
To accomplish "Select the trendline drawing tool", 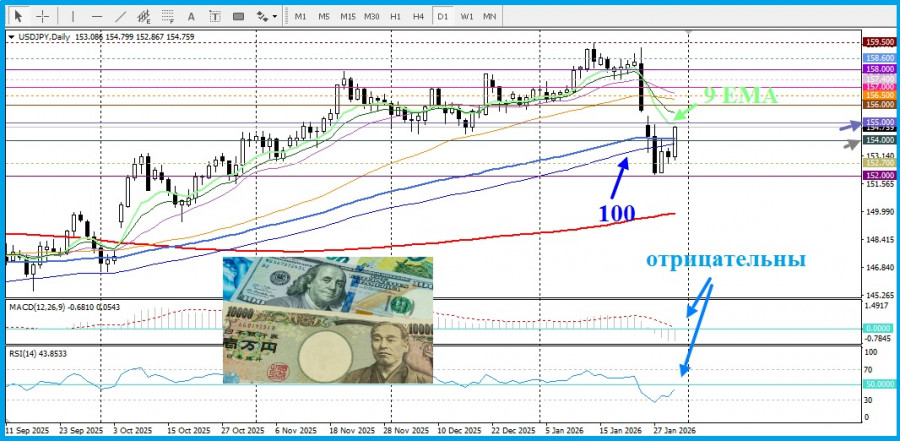I will click(121, 16).
